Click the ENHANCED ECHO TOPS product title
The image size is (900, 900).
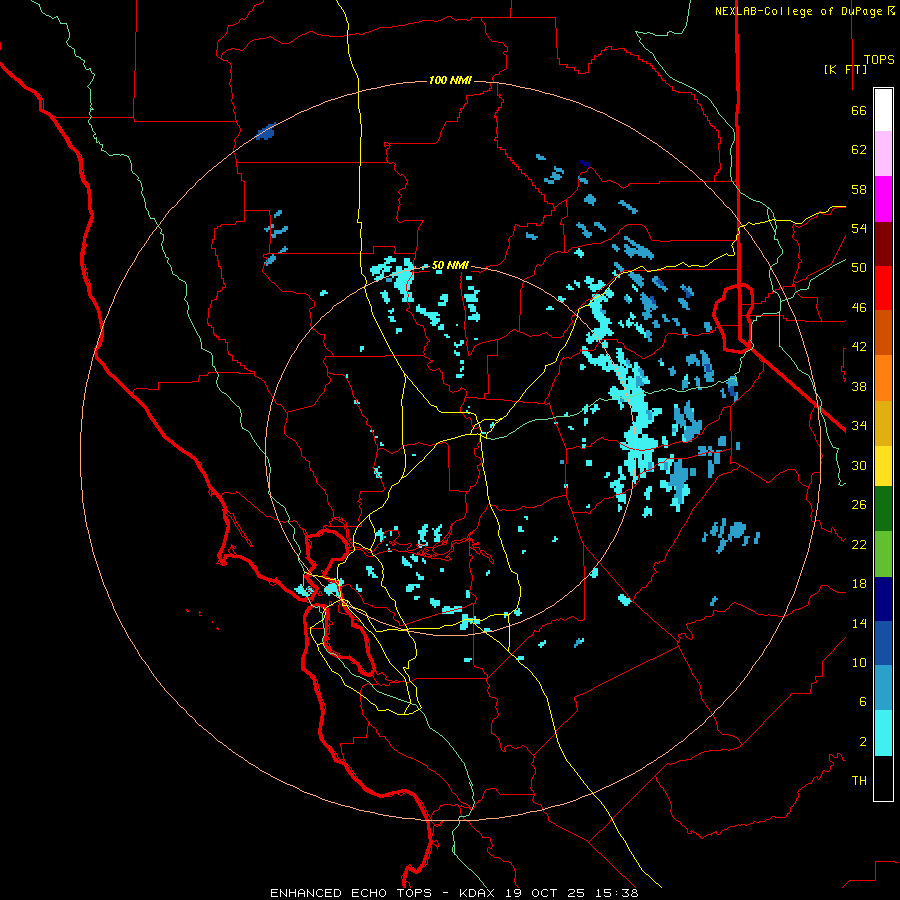point(351,893)
